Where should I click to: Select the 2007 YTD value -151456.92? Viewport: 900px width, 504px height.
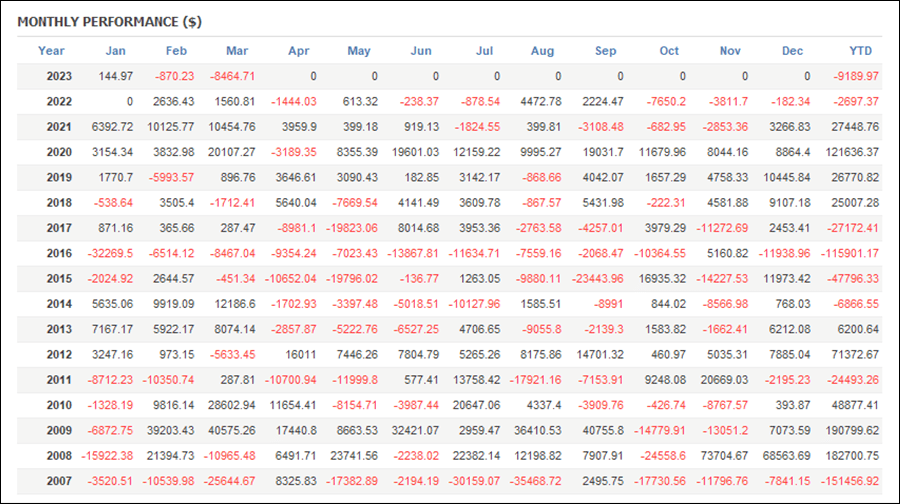click(849, 481)
